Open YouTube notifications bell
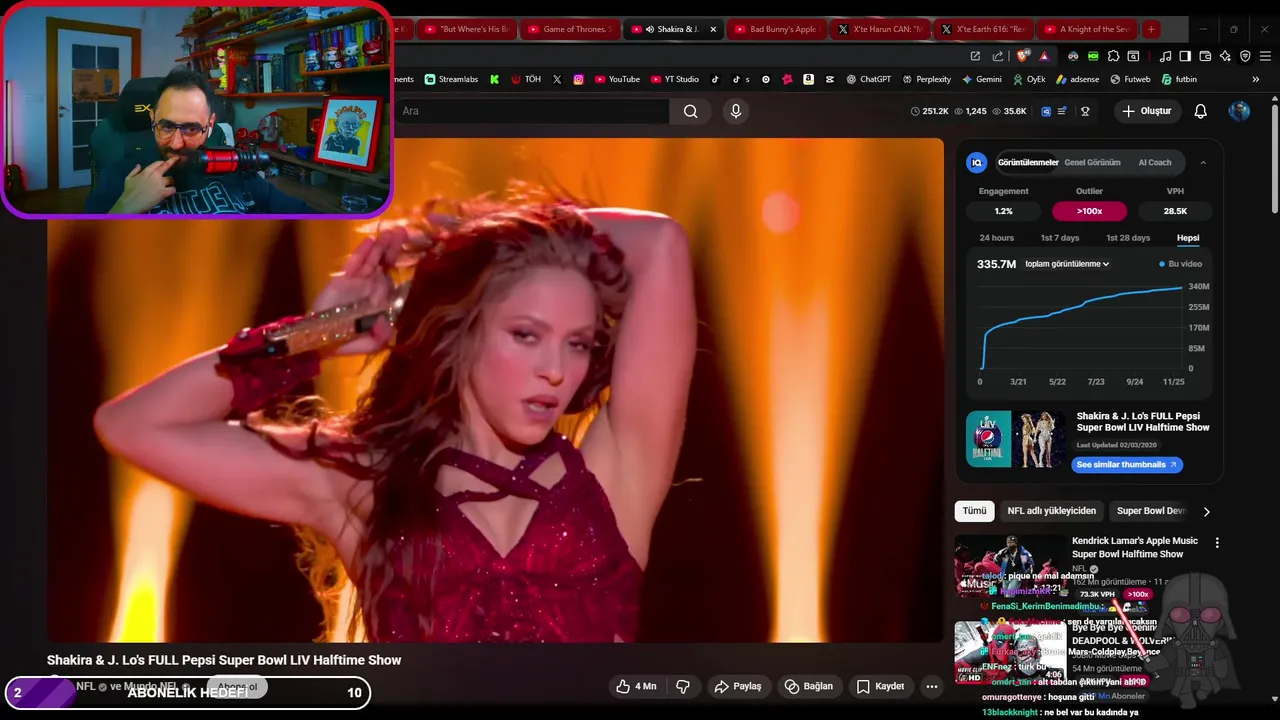Screen dimensions: 1280x720 (1200, 111)
